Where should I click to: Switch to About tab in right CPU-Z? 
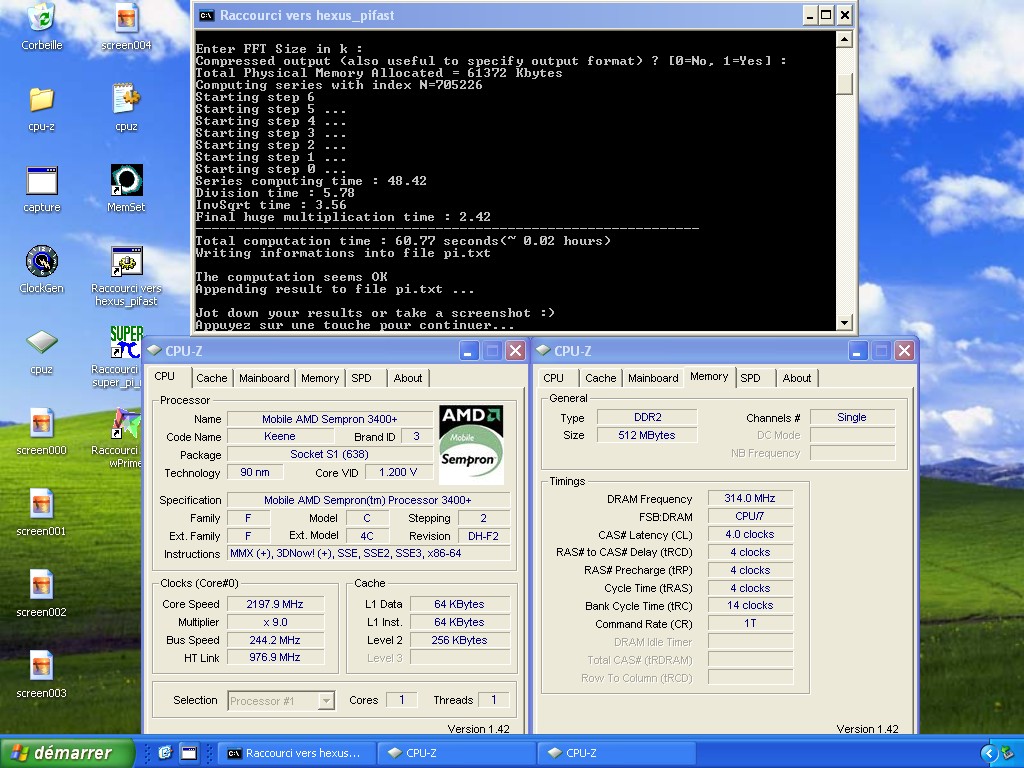(797, 378)
